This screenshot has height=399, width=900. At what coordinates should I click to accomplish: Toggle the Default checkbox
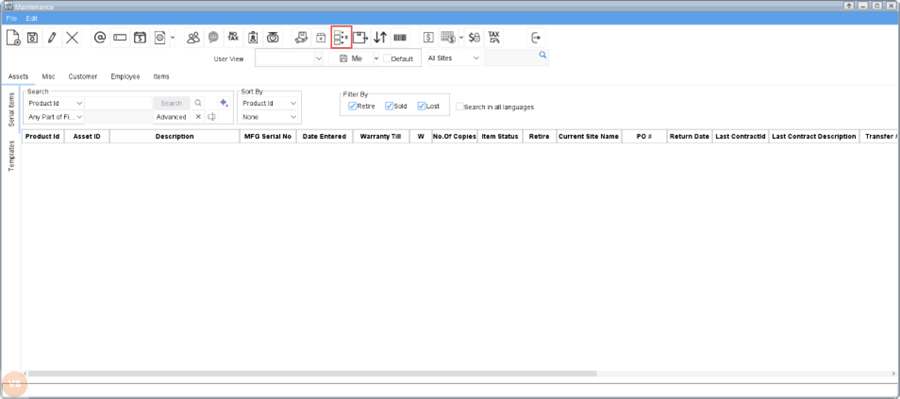point(387,58)
